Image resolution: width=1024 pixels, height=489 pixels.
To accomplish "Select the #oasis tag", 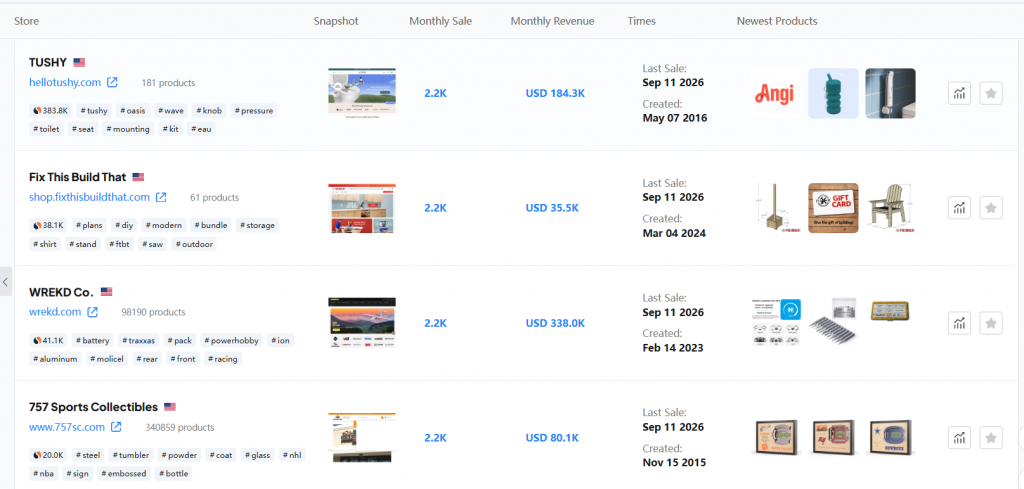I will click(x=133, y=110).
